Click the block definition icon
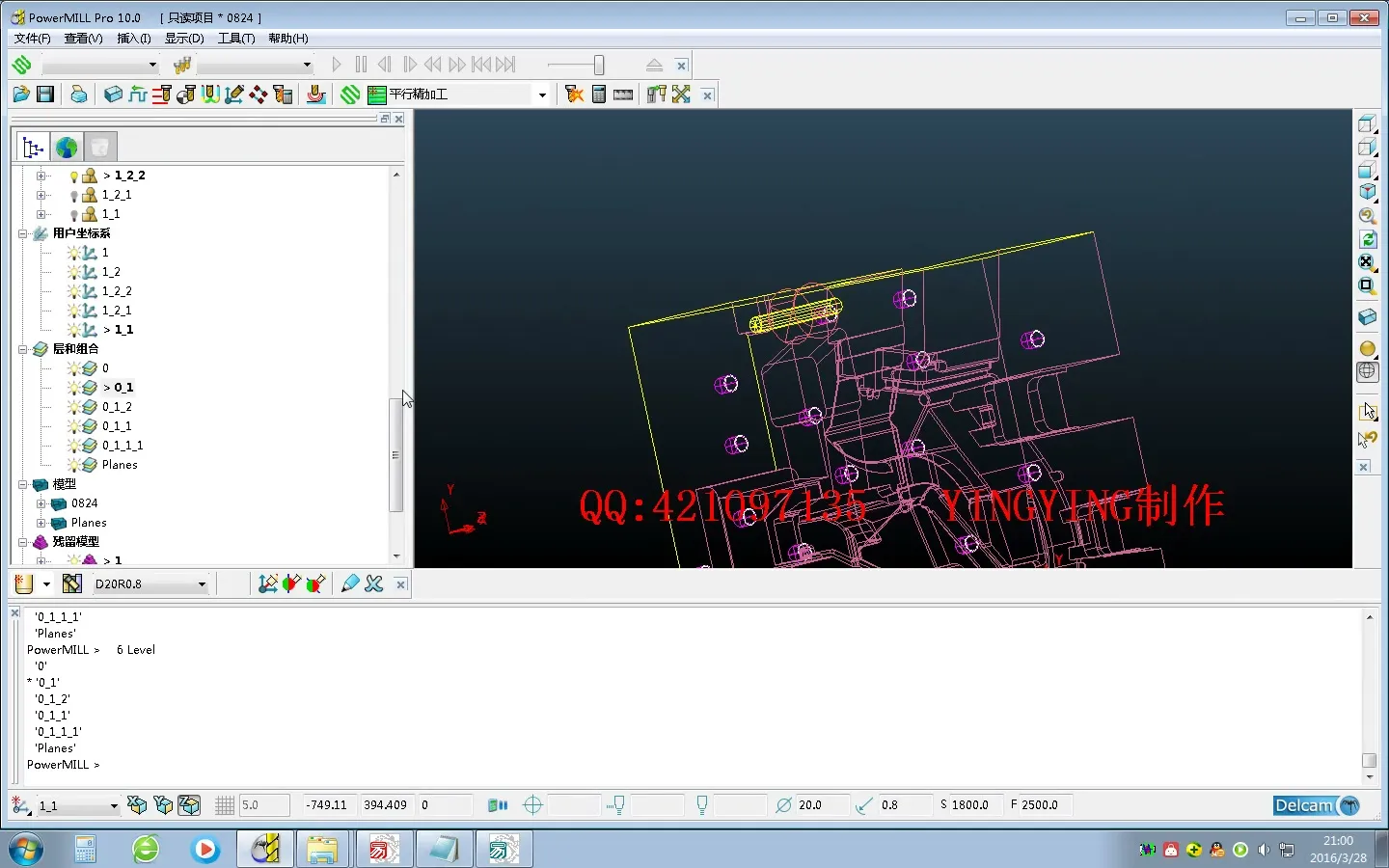Viewport: 1389px width, 868px height. 113,95
